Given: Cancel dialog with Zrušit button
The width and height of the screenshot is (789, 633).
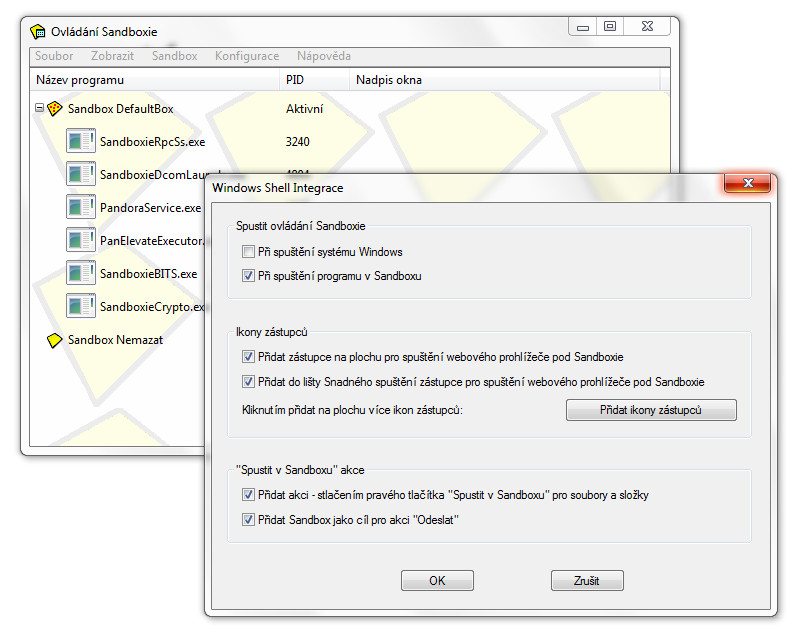Looking at the screenshot, I should (587, 581).
